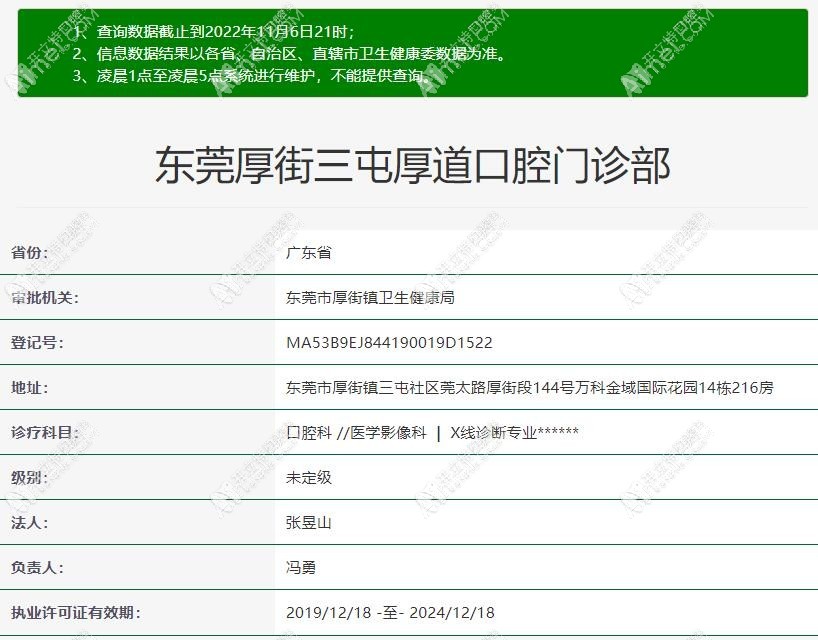Click the address text with 万科金域国际花园
The height and width of the screenshot is (640, 818).
coord(529,388)
